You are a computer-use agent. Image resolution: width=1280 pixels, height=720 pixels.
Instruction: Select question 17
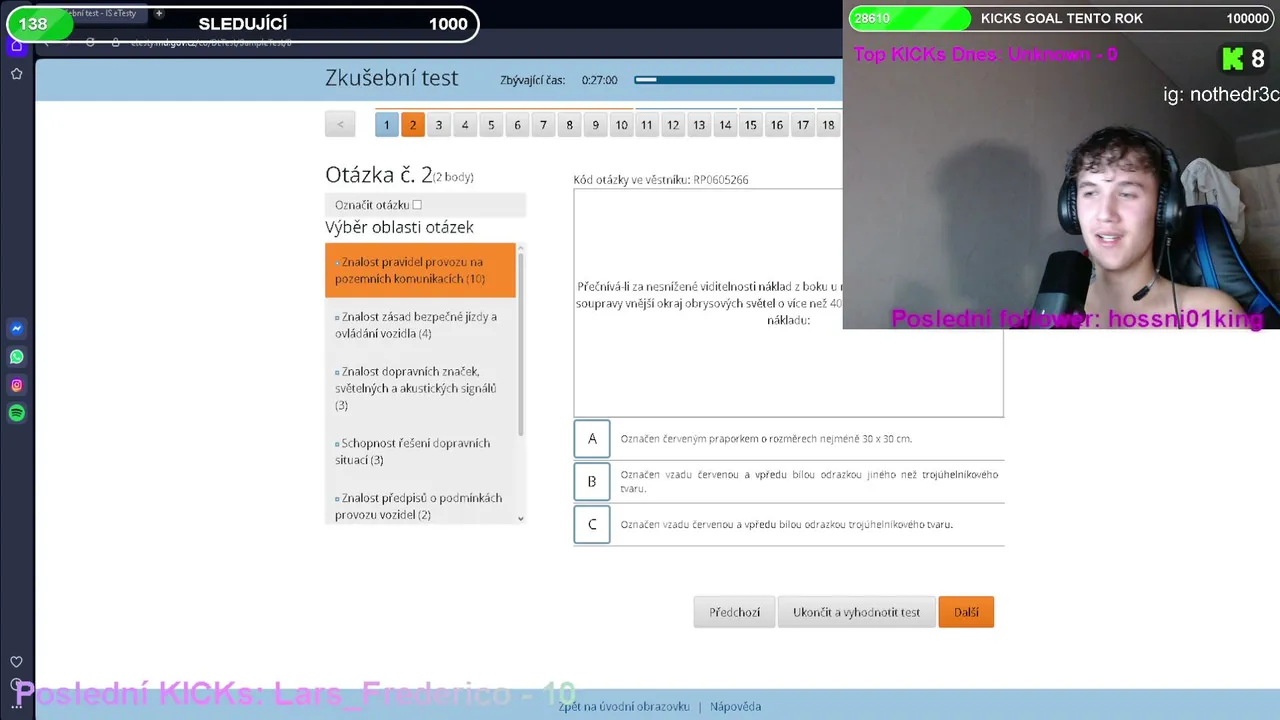[x=803, y=125]
